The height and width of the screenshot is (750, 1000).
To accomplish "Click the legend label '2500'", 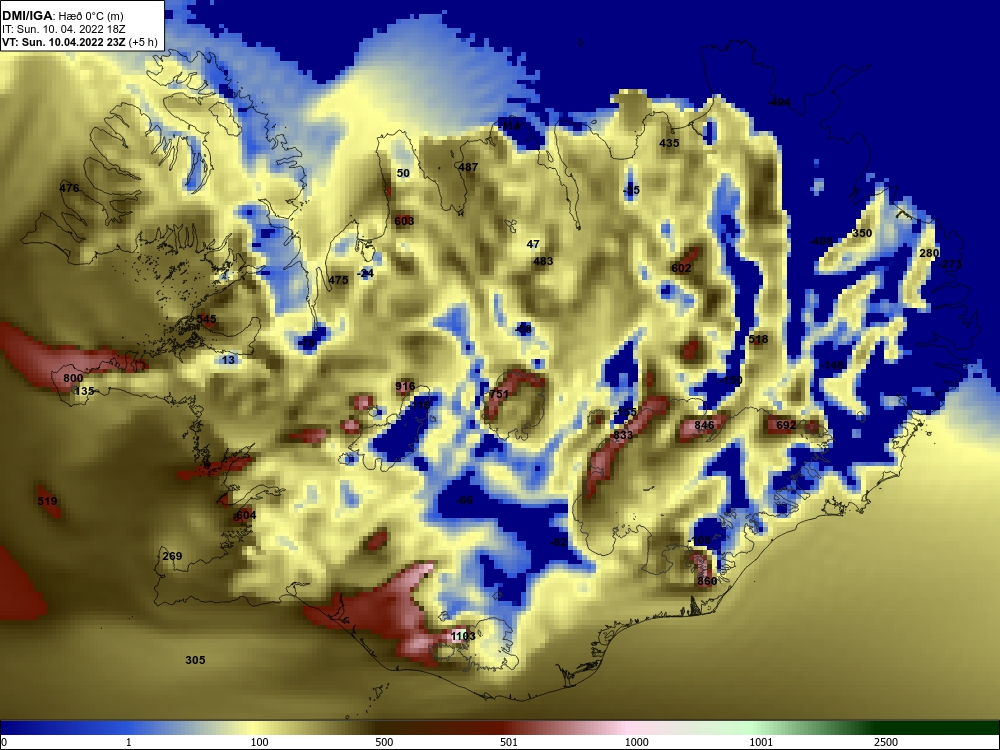I will pyautogui.click(x=886, y=742).
